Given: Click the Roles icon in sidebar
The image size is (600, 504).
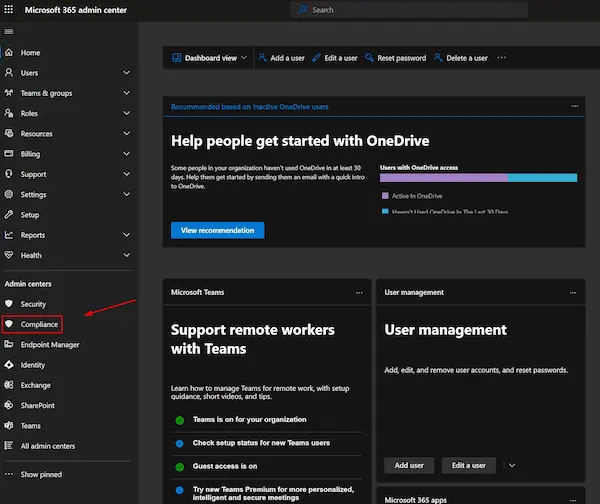Looking at the screenshot, I should [x=9, y=113].
